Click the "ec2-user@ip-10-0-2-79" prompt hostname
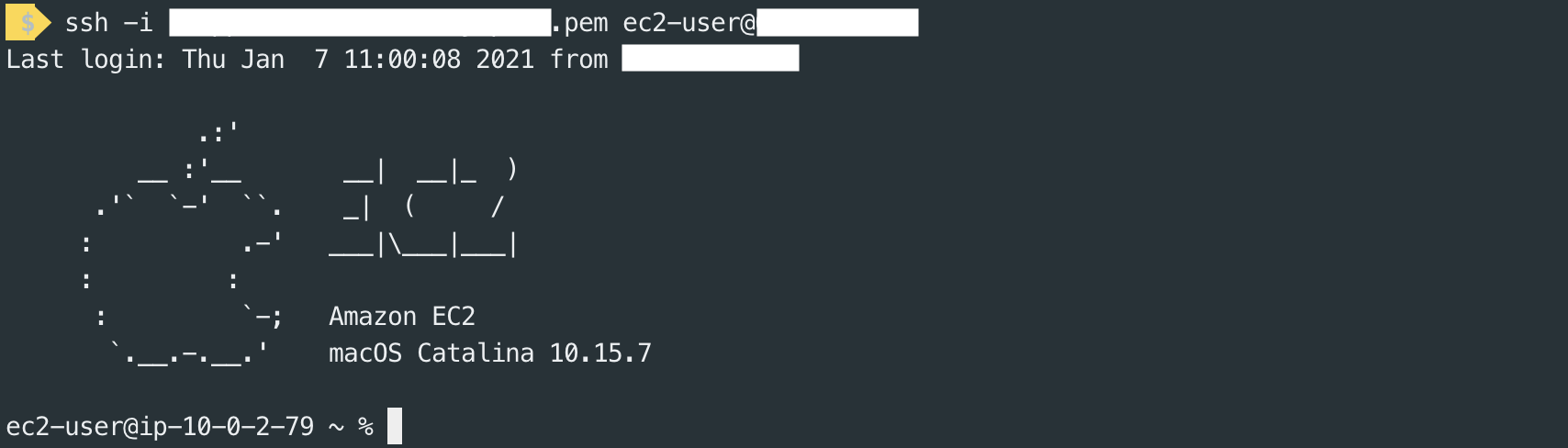The width and height of the screenshot is (1568, 448). pos(160,427)
